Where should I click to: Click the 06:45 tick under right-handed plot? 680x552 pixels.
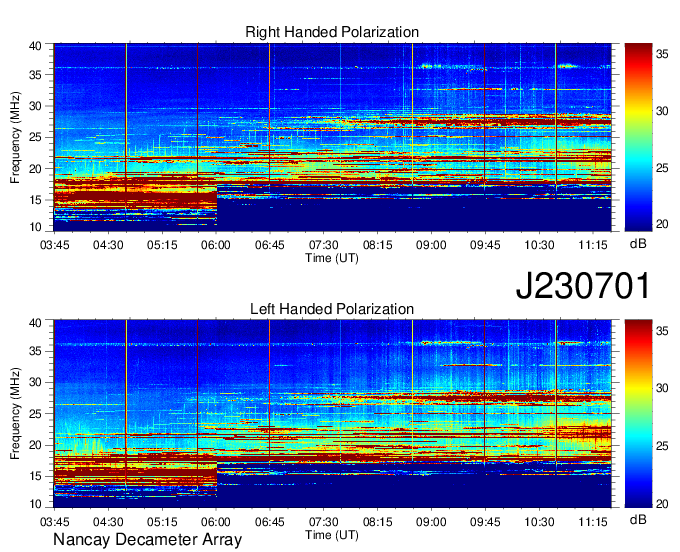(x=270, y=245)
